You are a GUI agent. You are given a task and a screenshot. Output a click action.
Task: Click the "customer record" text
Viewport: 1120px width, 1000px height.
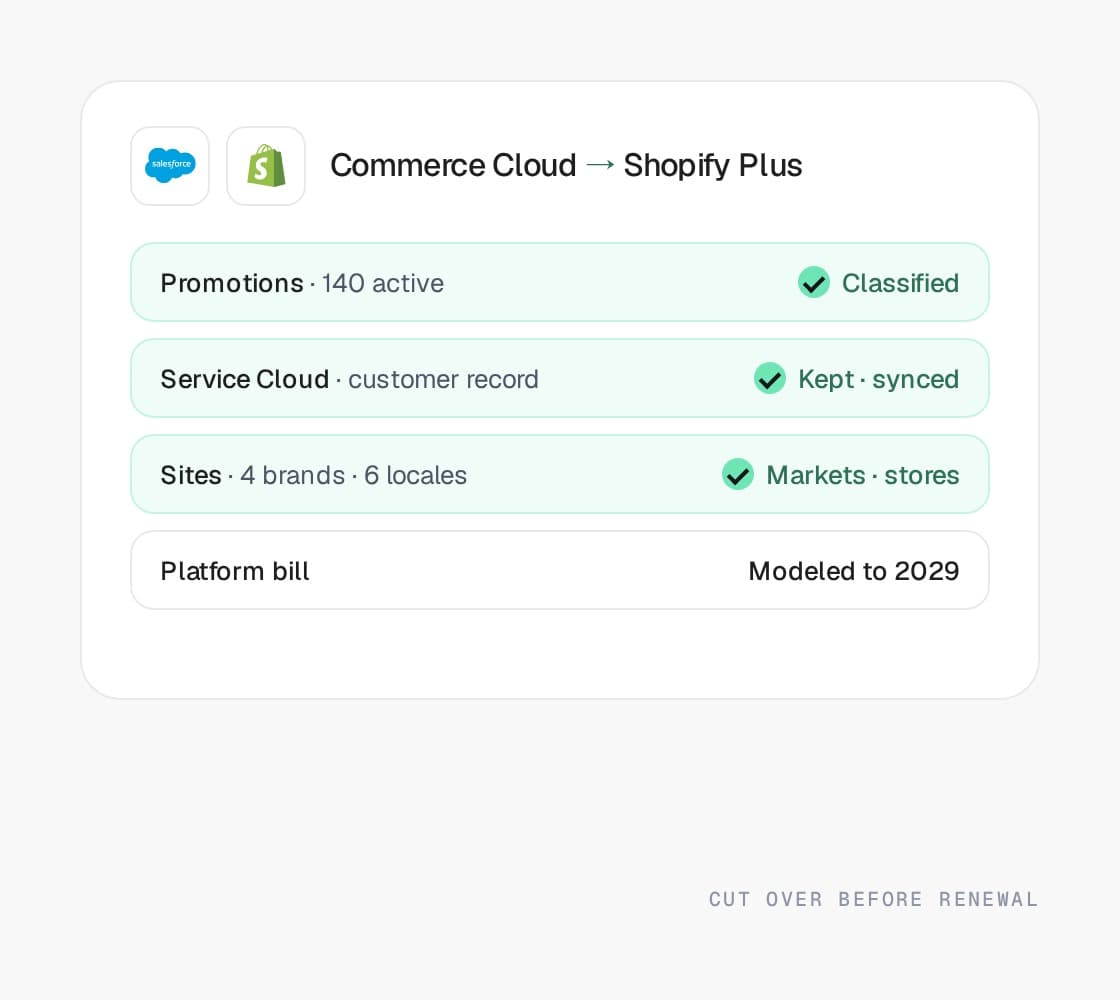(443, 379)
